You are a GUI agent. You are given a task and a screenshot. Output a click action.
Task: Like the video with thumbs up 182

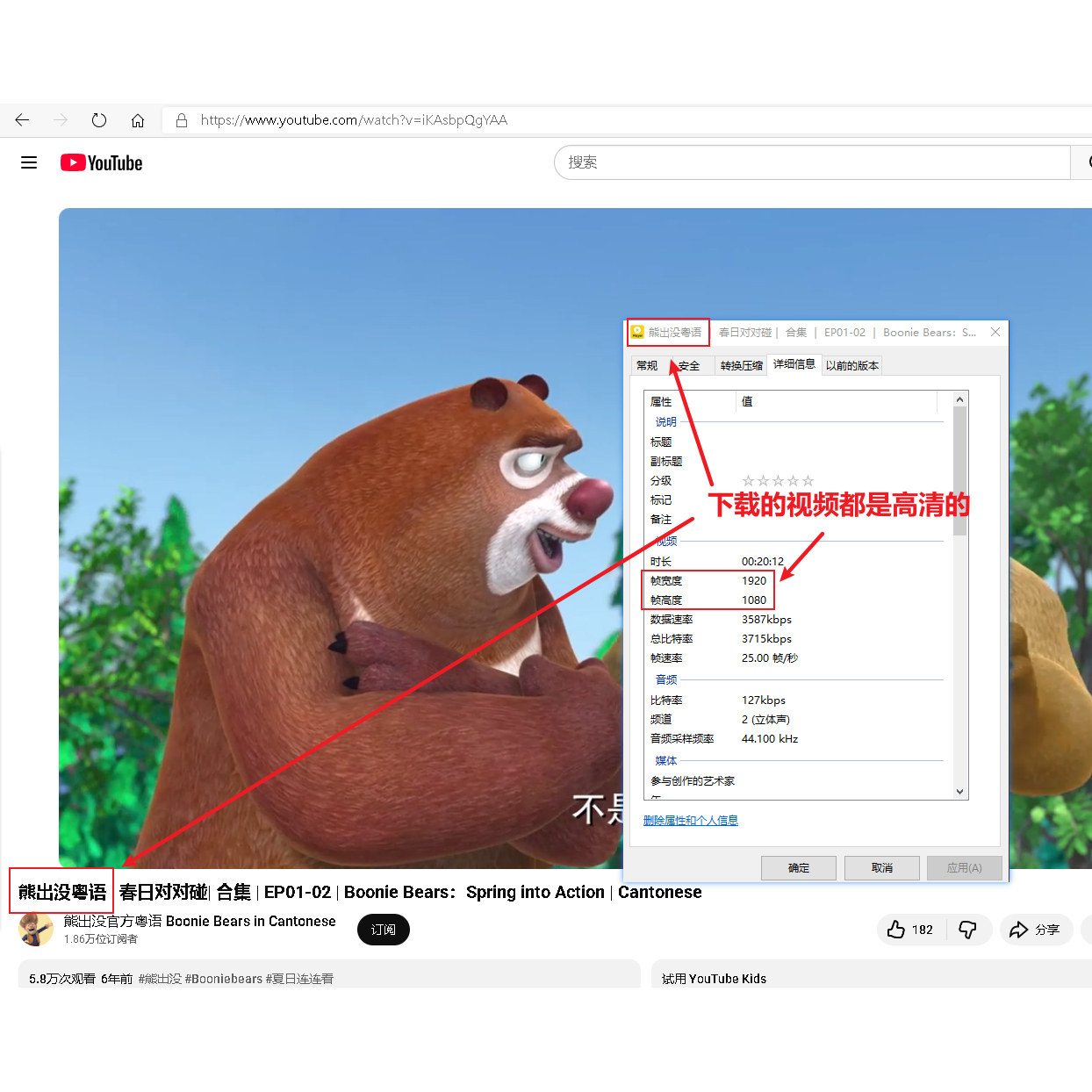tap(911, 930)
